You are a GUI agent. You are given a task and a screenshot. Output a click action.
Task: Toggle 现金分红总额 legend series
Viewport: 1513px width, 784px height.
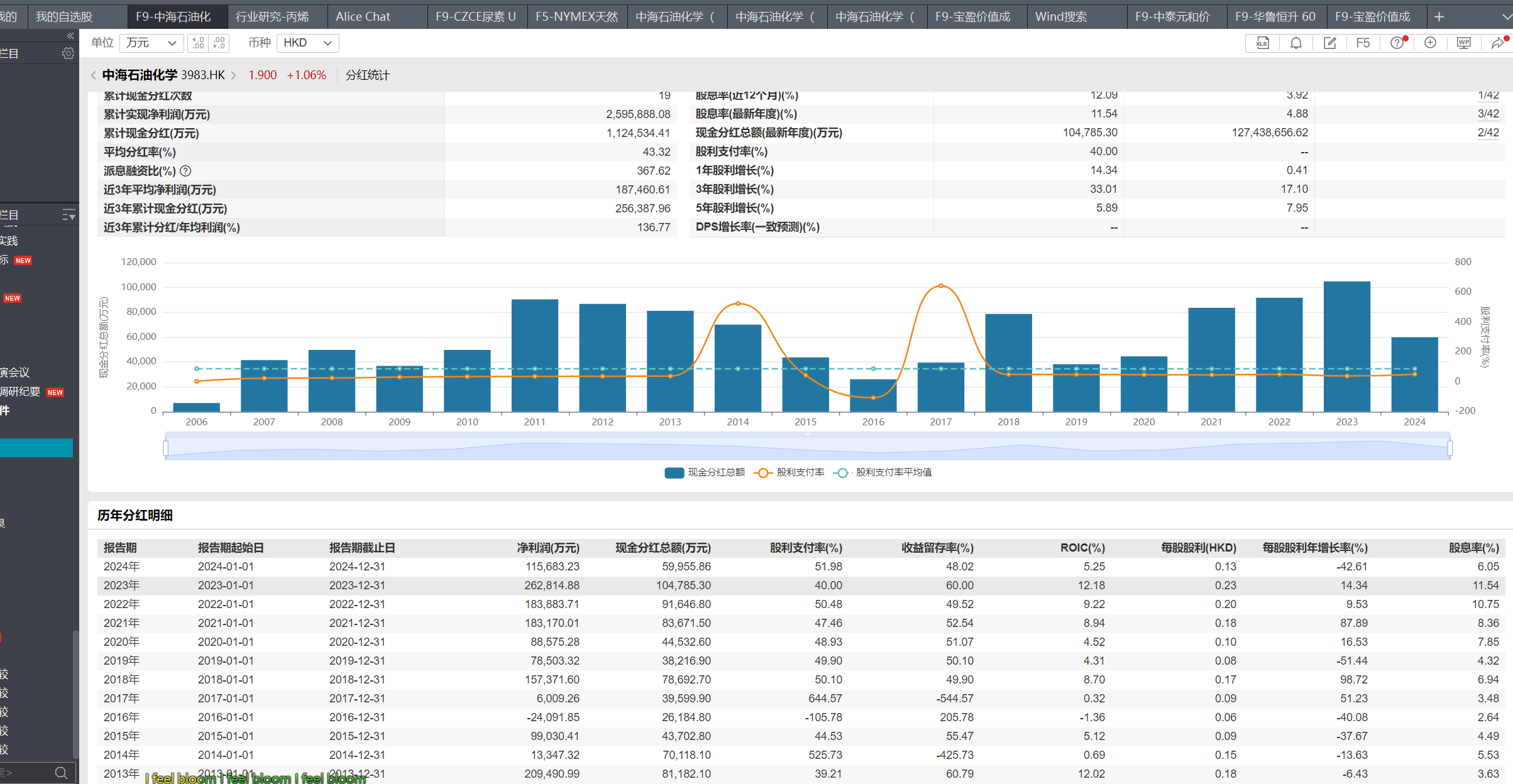pos(705,472)
